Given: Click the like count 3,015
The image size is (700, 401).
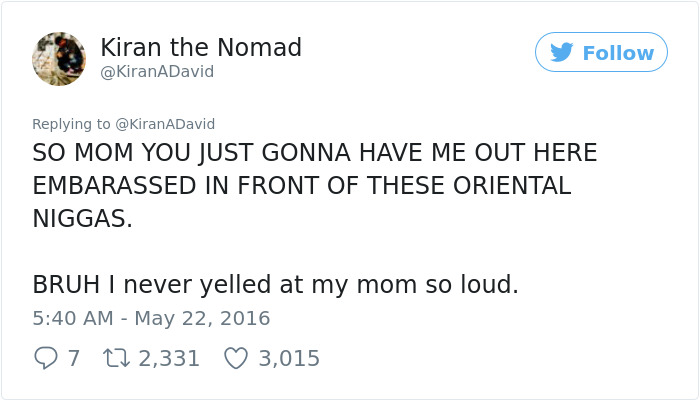Looking at the screenshot, I should point(289,358).
